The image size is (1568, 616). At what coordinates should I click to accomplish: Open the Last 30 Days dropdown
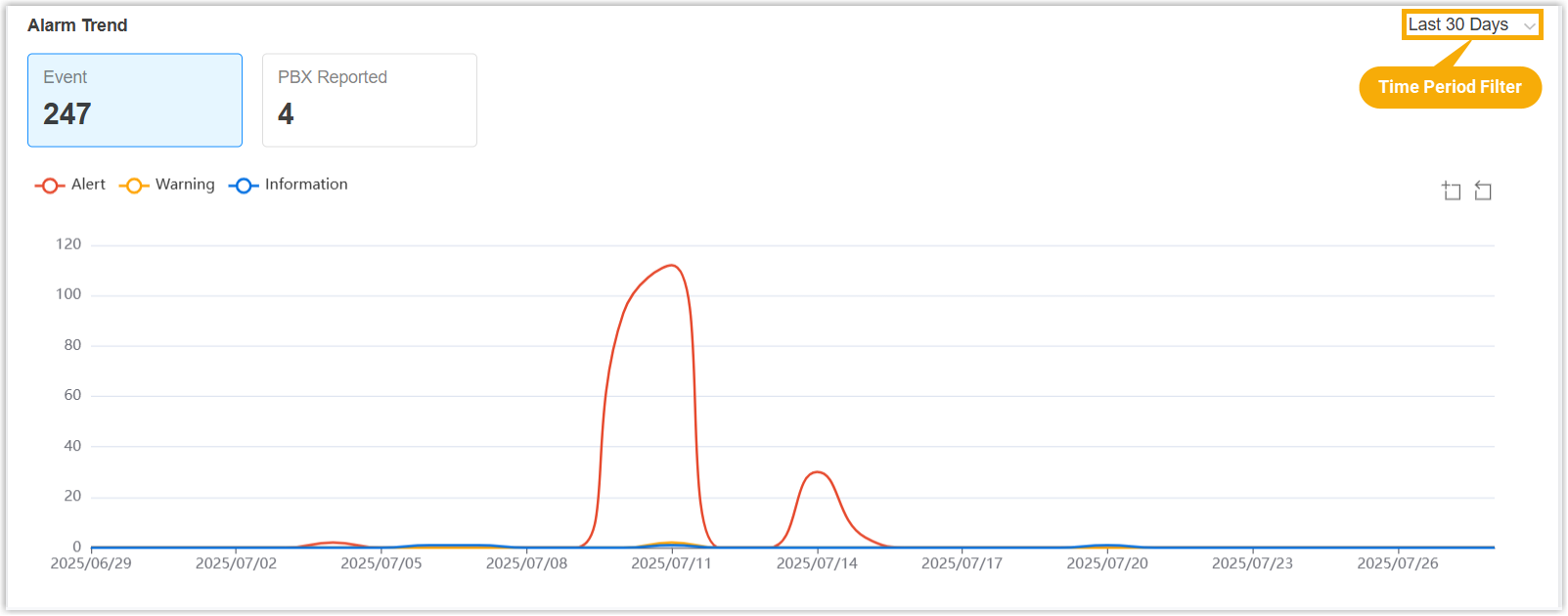pos(1458,24)
